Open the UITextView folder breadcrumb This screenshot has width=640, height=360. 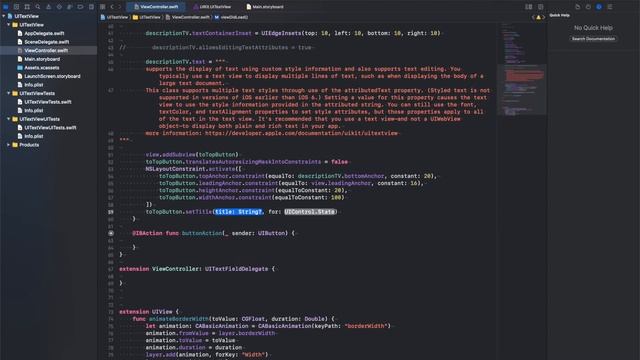click(x=147, y=17)
